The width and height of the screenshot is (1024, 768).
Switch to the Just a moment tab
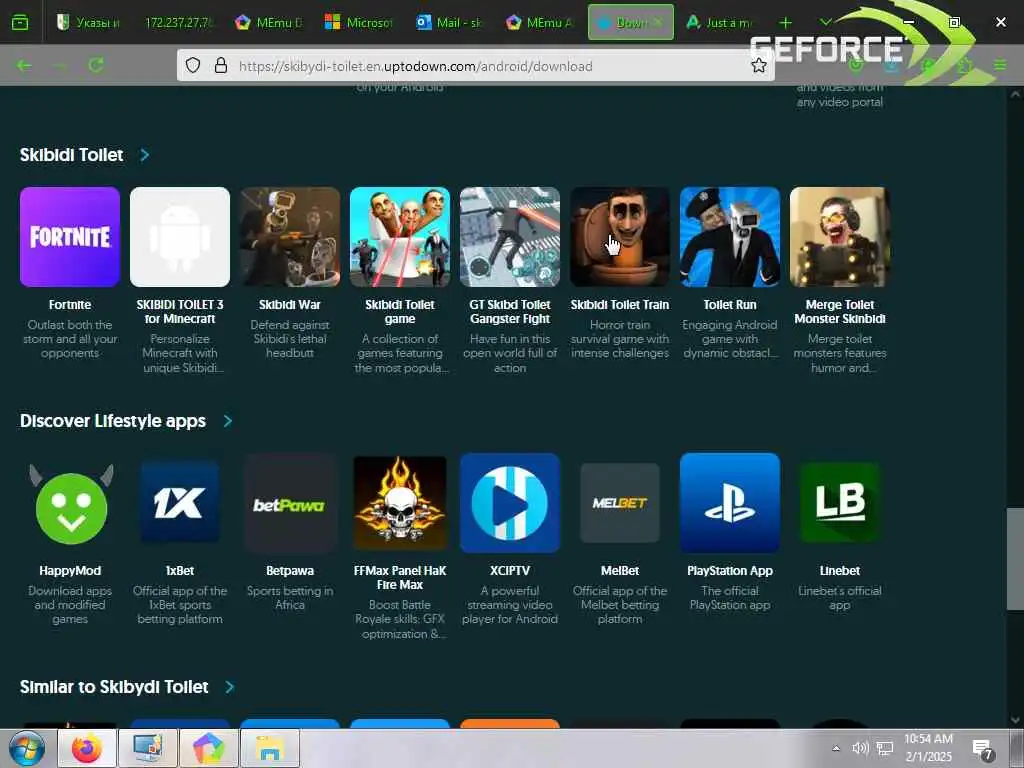click(718, 22)
